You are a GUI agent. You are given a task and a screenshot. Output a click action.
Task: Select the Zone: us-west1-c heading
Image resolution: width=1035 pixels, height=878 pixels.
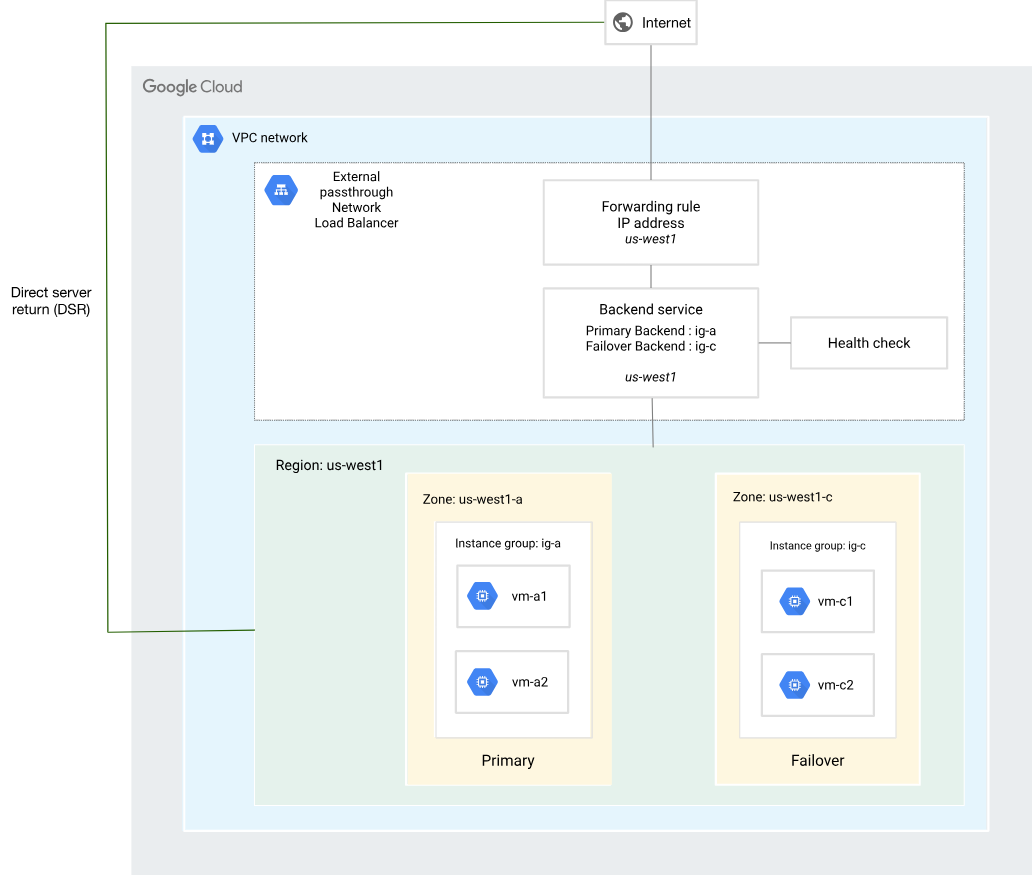783,497
